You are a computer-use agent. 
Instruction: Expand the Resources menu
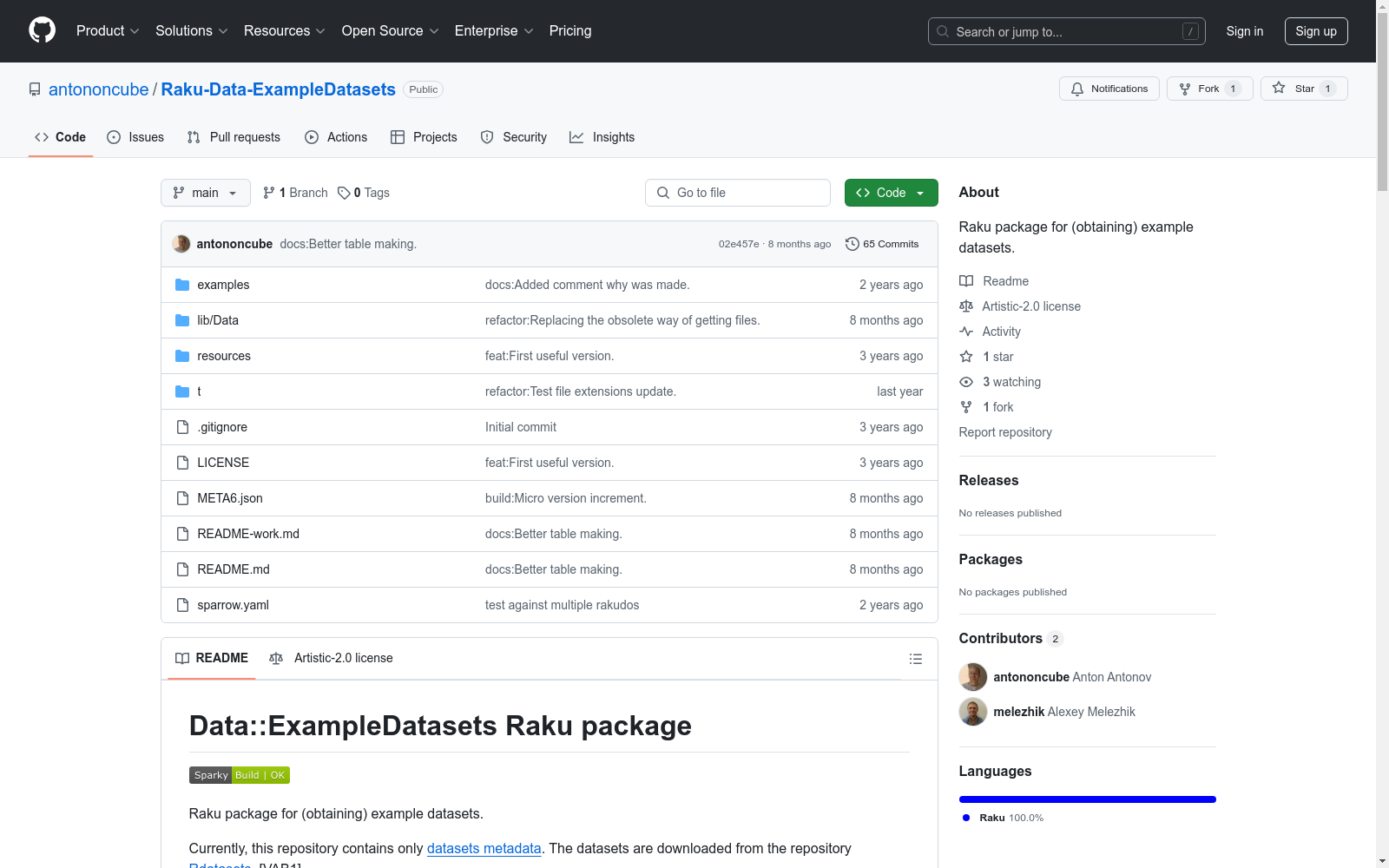[285, 31]
